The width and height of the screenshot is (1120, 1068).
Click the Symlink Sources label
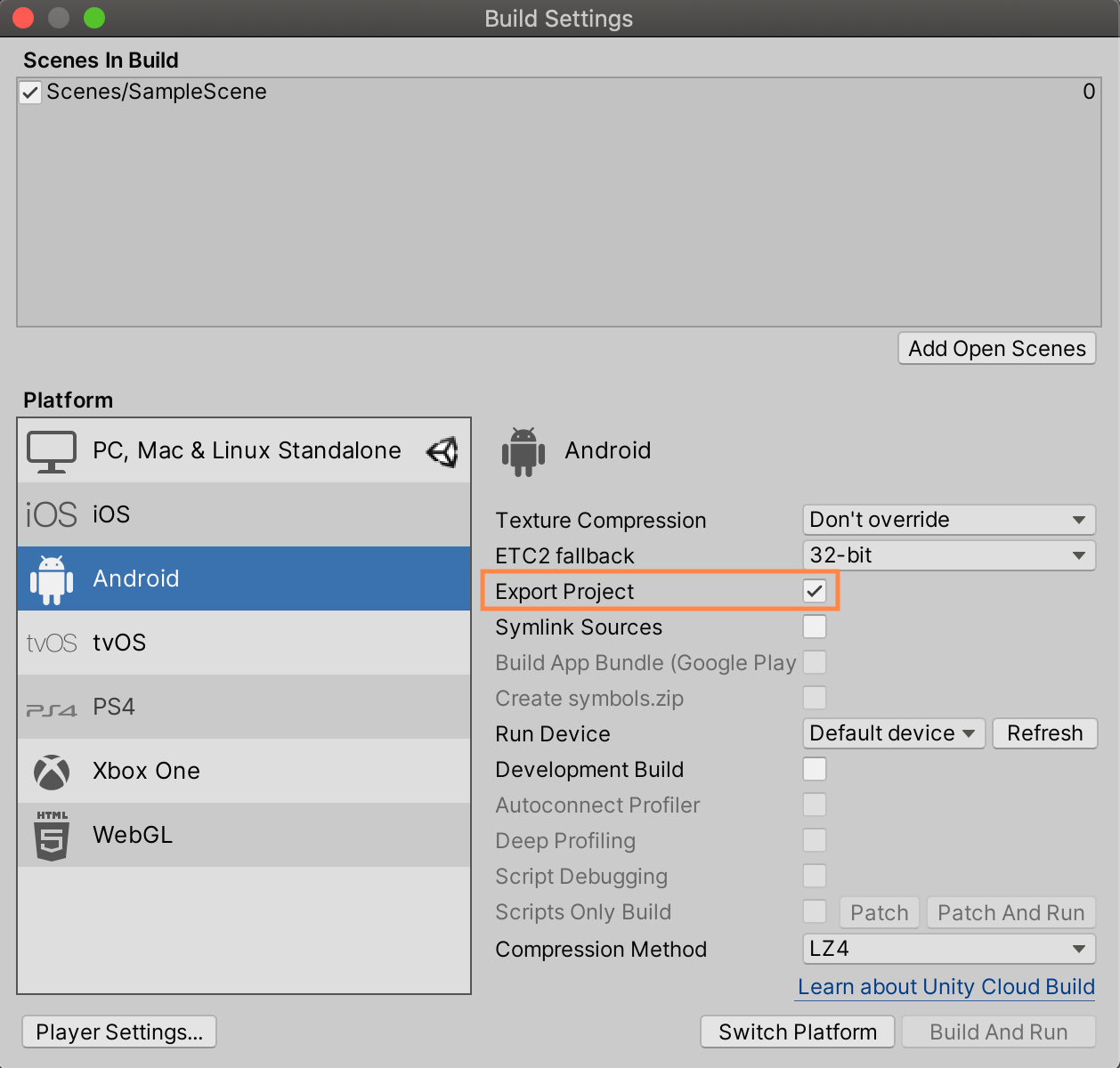[x=579, y=627]
